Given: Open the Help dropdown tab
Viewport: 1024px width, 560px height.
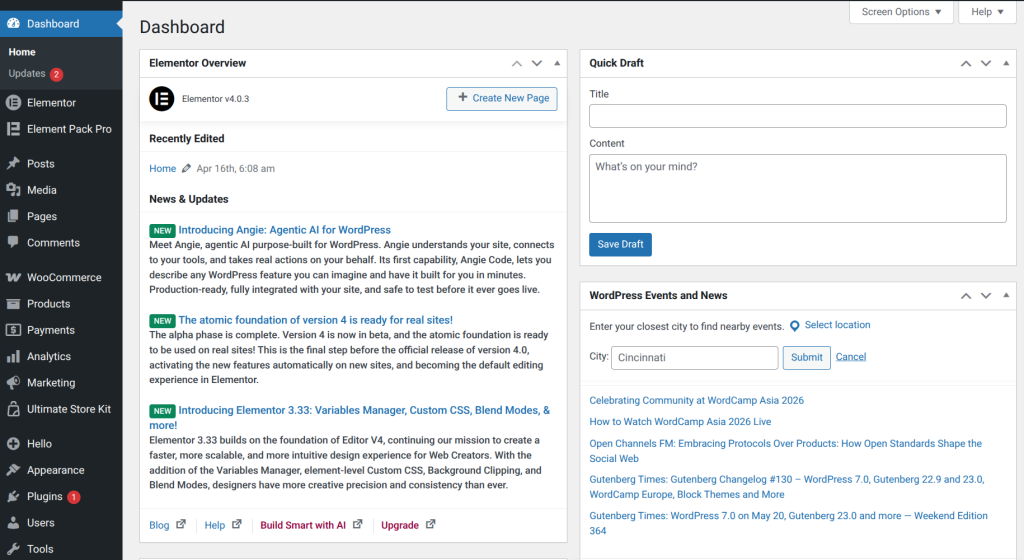Looking at the screenshot, I should click(x=987, y=12).
